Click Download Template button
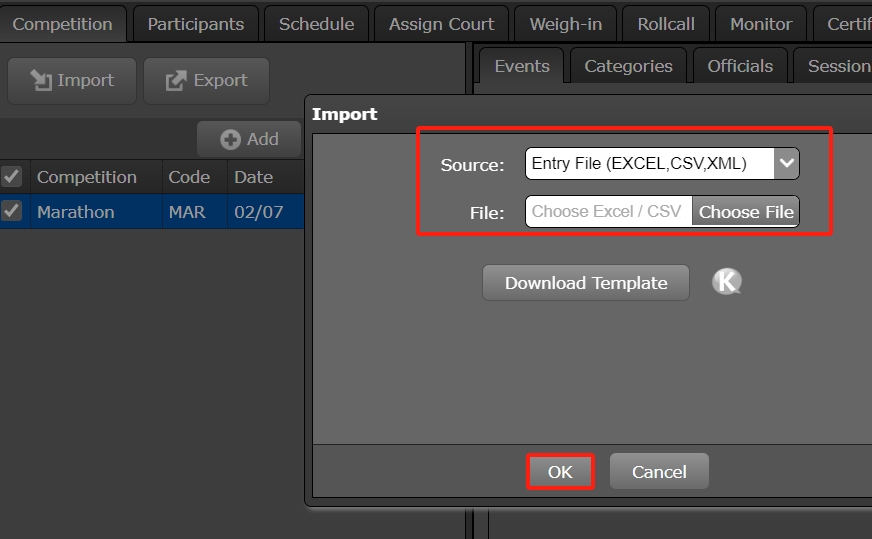 (585, 283)
